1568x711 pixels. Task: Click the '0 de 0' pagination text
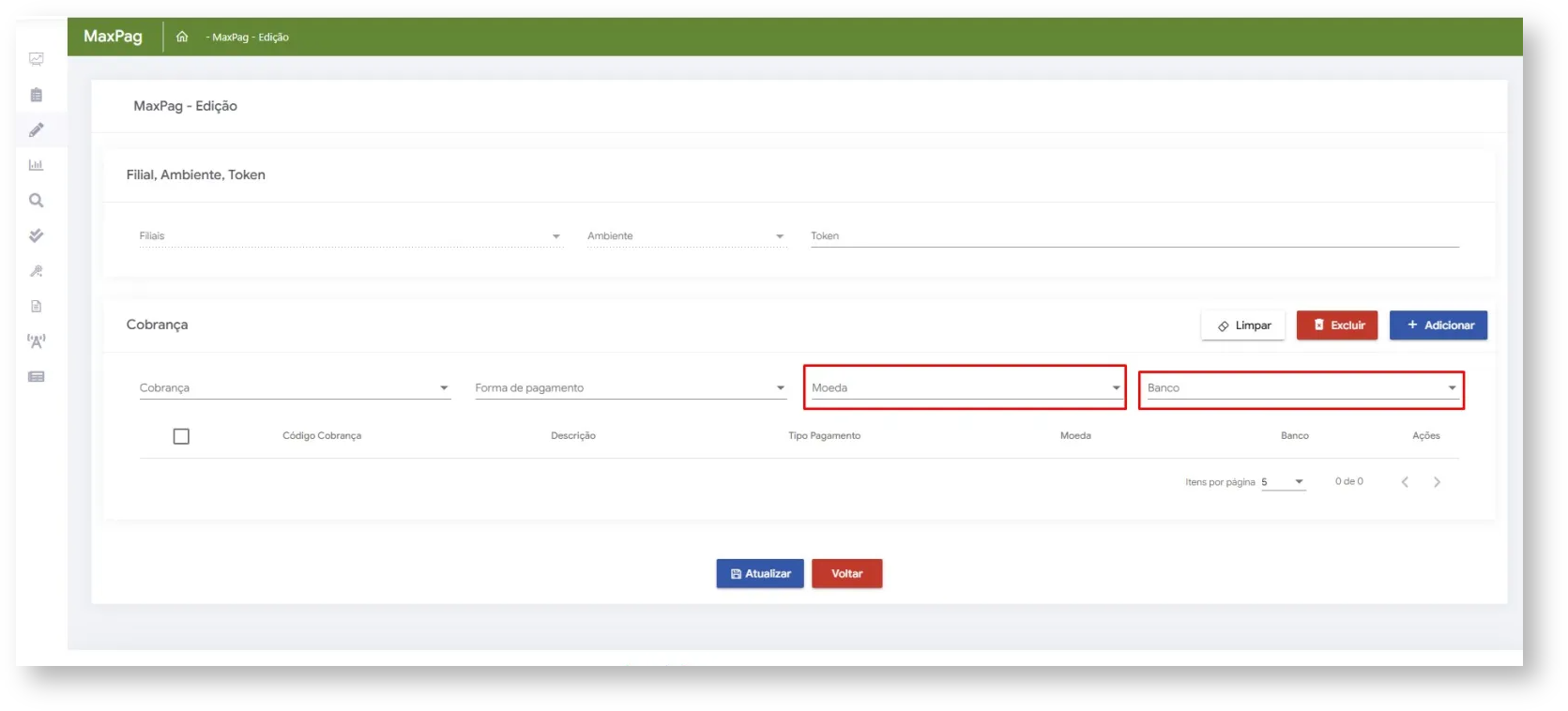pyautogui.click(x=1349, y=482)
